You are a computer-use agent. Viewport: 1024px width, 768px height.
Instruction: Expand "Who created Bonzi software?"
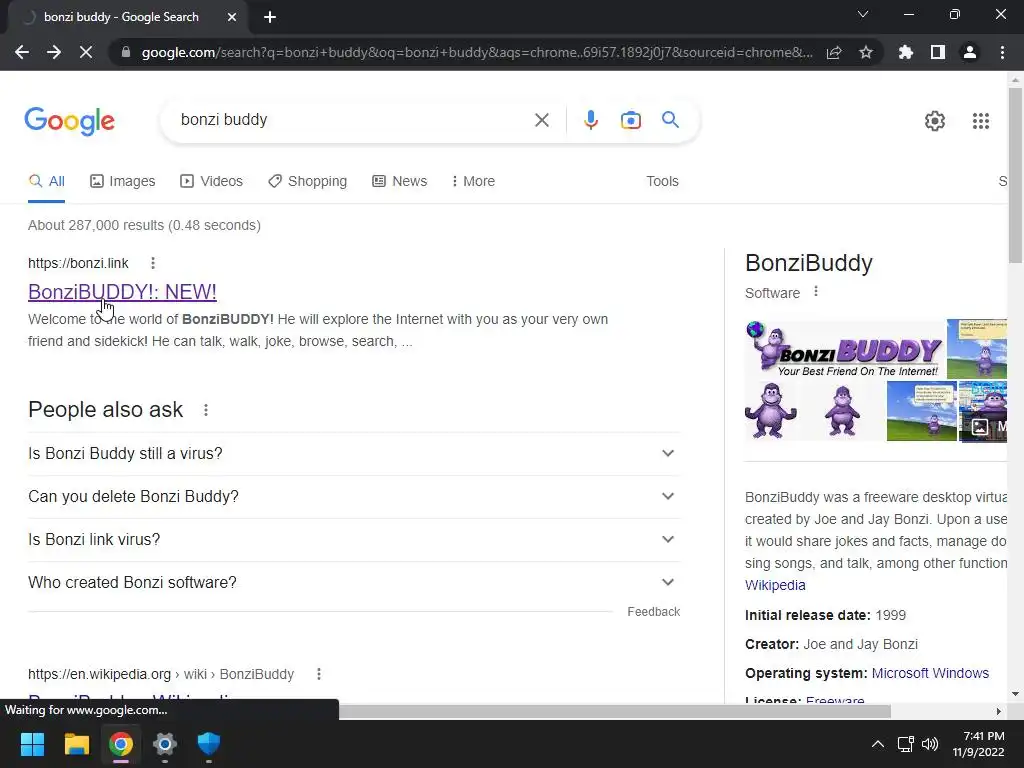pos(354,583)
